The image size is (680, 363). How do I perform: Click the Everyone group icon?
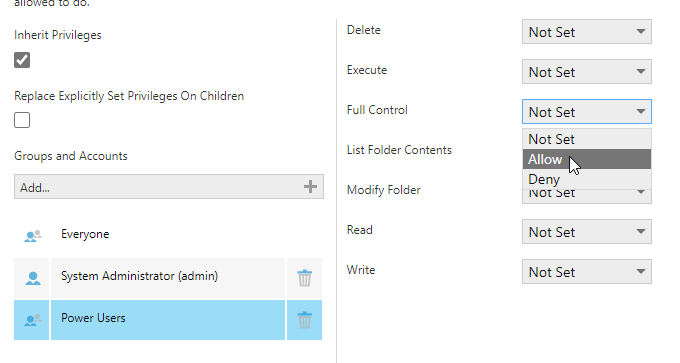coord(33,236)
